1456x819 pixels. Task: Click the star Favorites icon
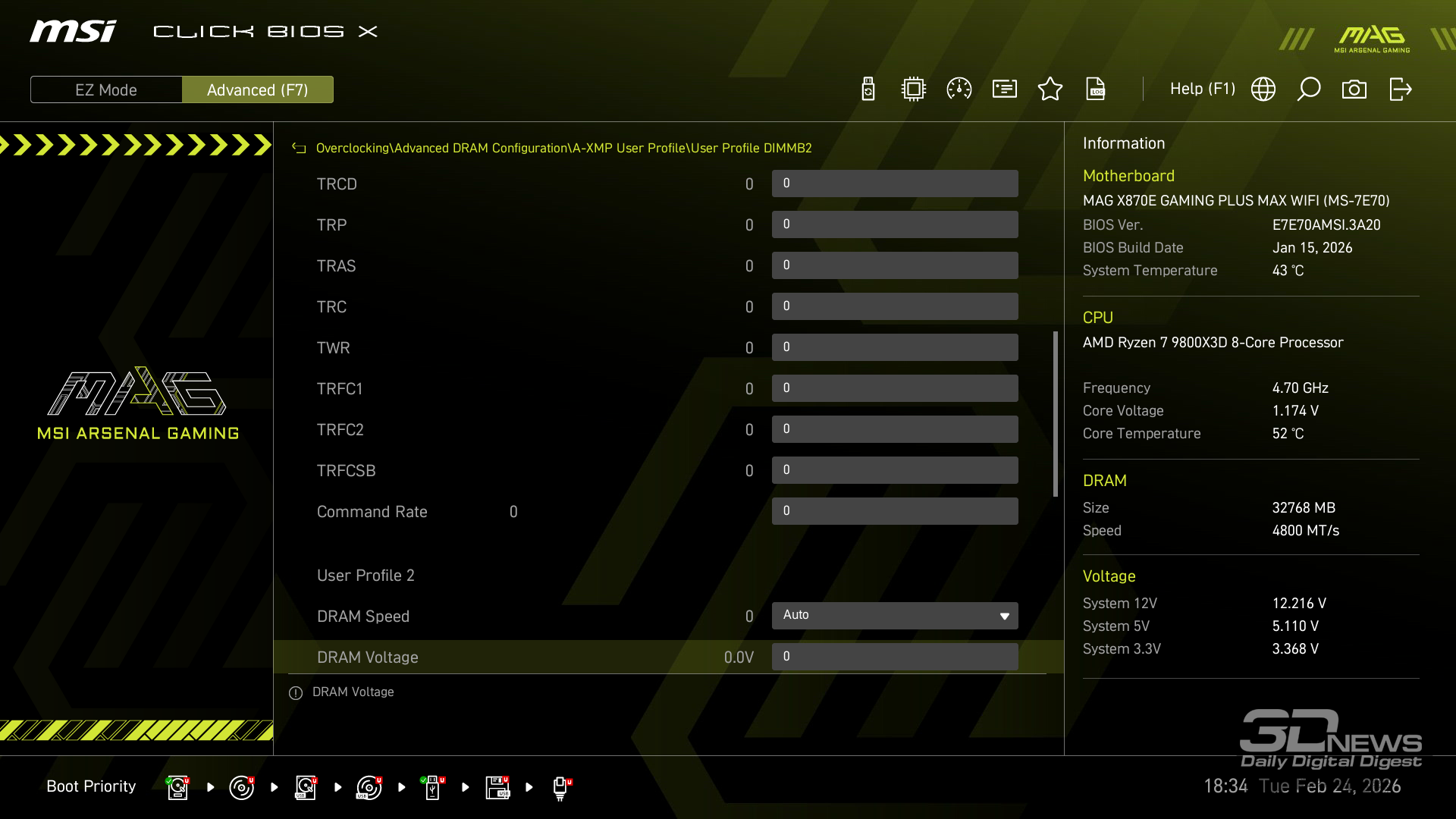pos(1050,89)
